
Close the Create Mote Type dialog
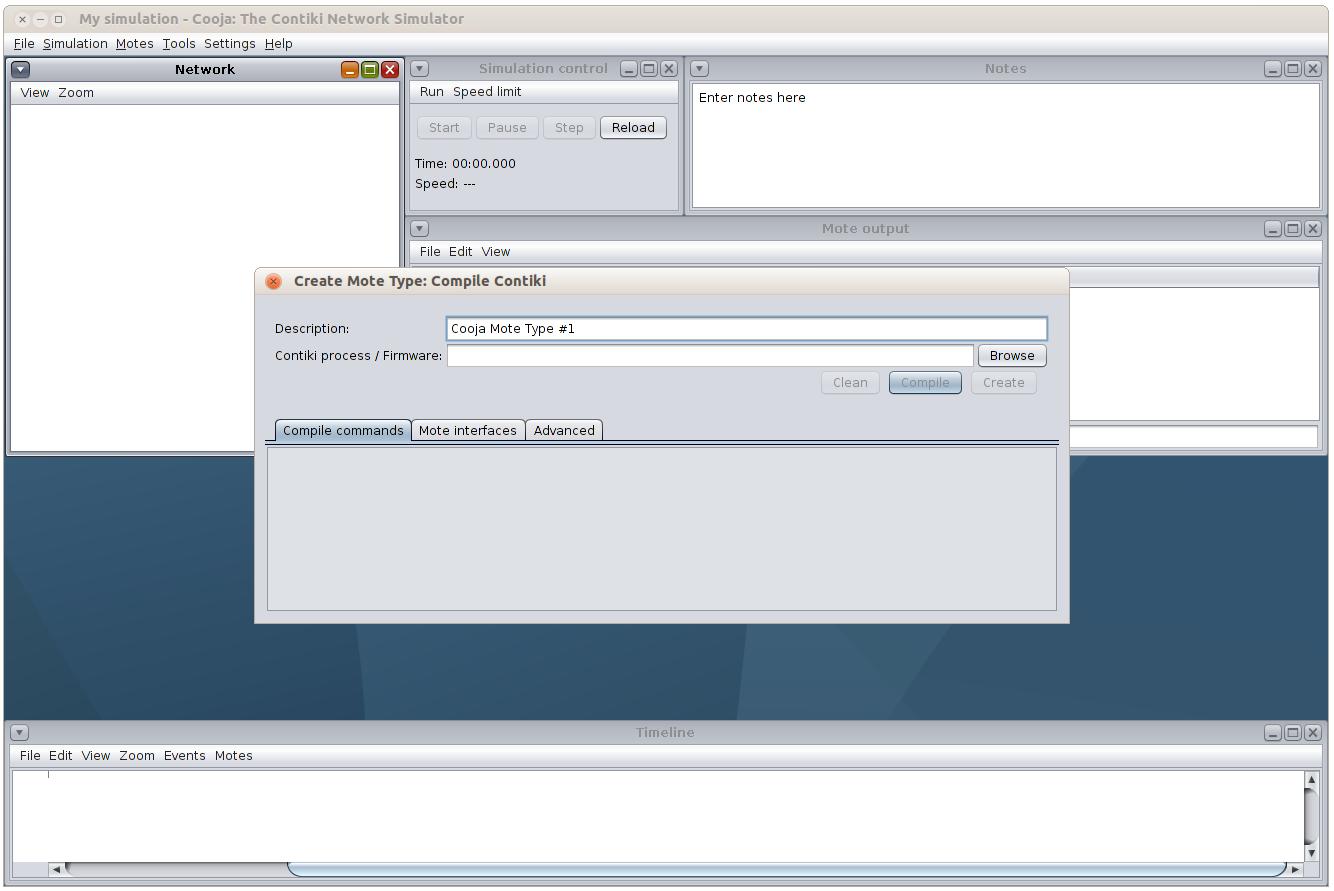click(273, 282)
